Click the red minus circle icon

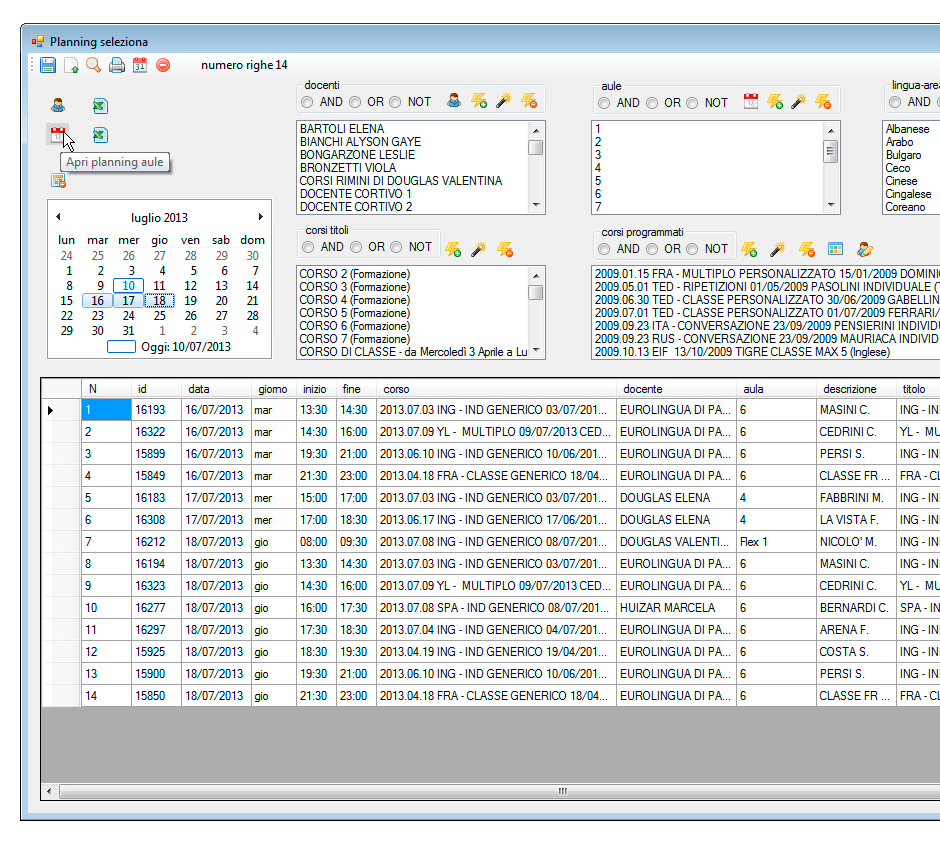[163, 65]
